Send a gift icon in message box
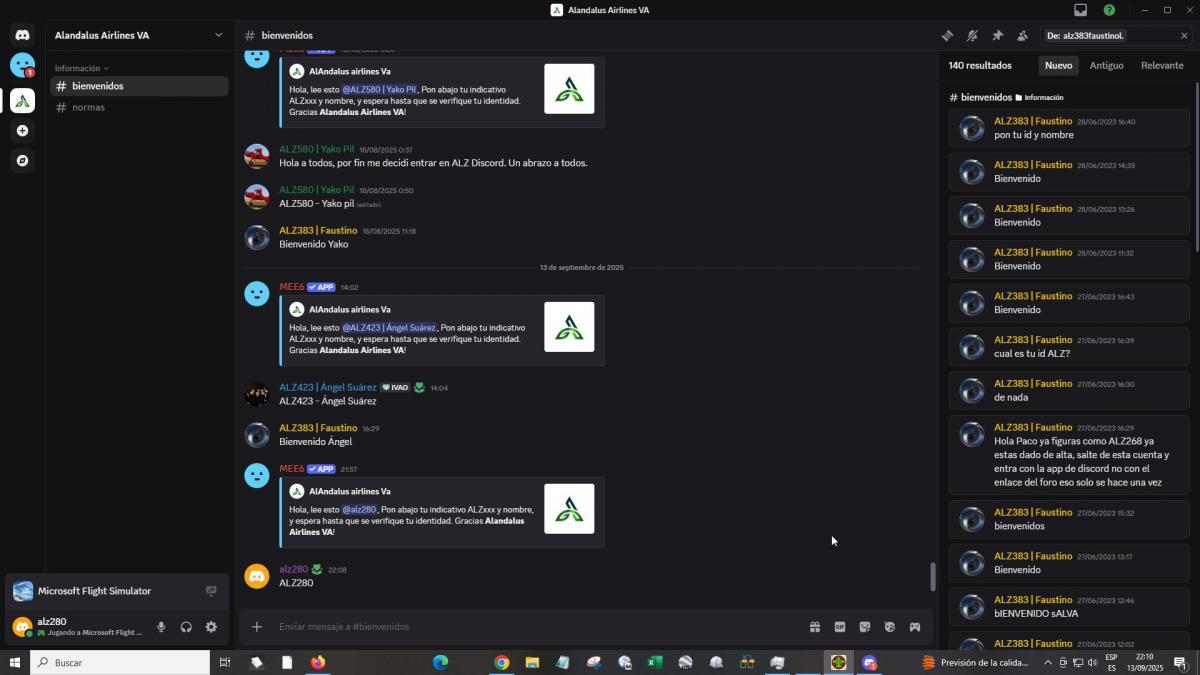This screenshot has width=1200, height=675. point(815,627)
